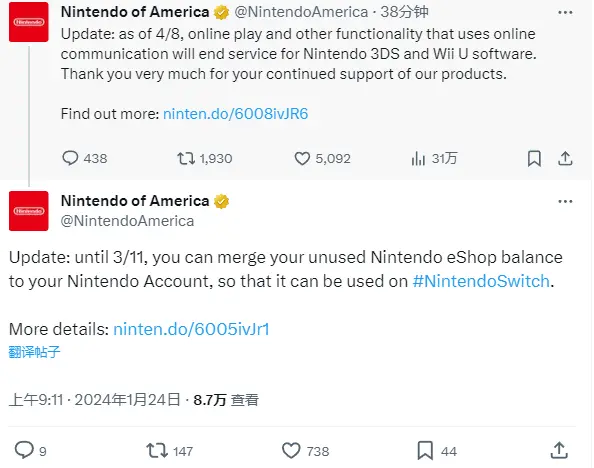Screen dimensions: 594x468
Task: Like the tweet with 5,092 likes
Action: [322, 158]
